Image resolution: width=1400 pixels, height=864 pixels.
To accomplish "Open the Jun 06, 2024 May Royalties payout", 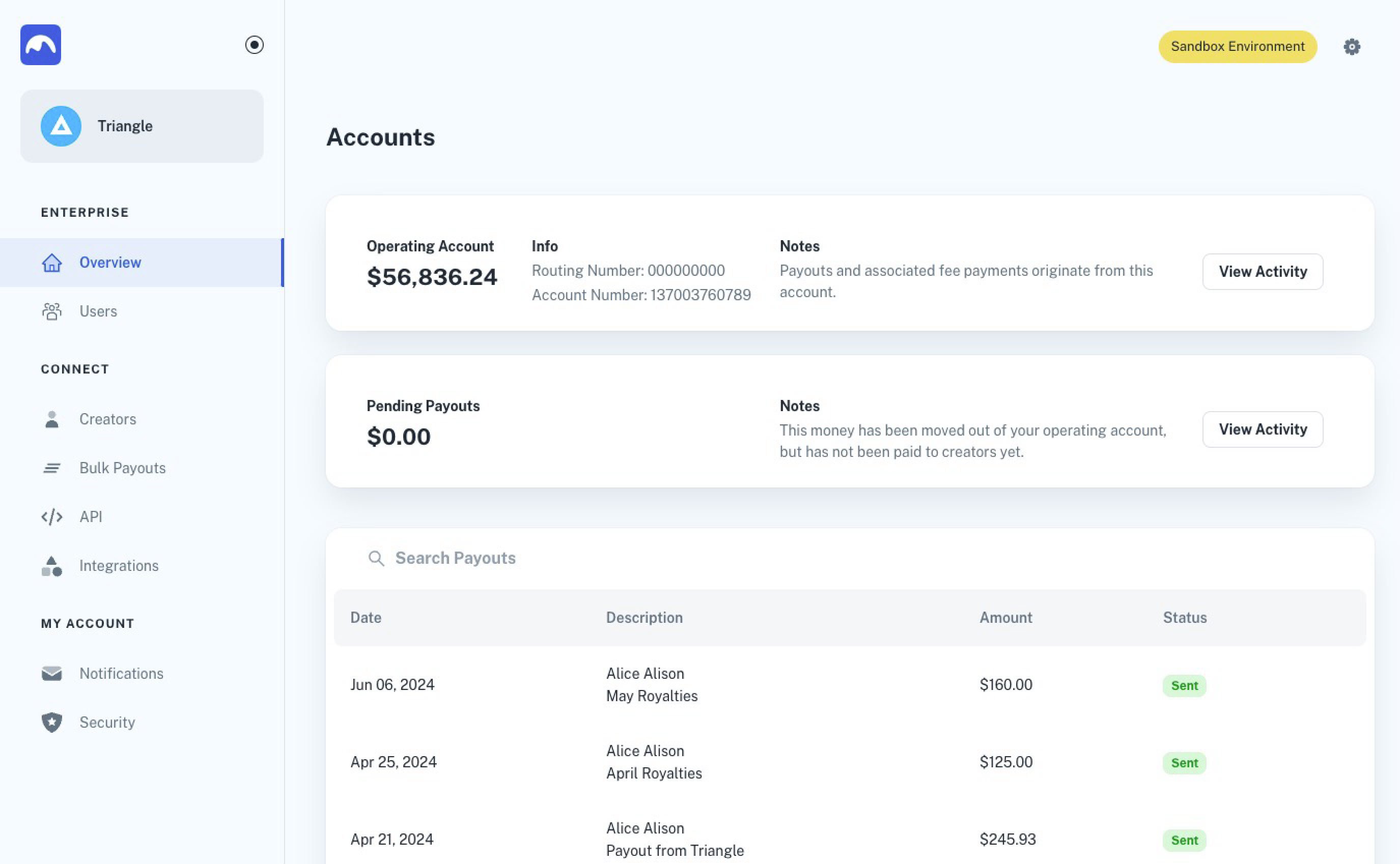I will pos(651,684).
